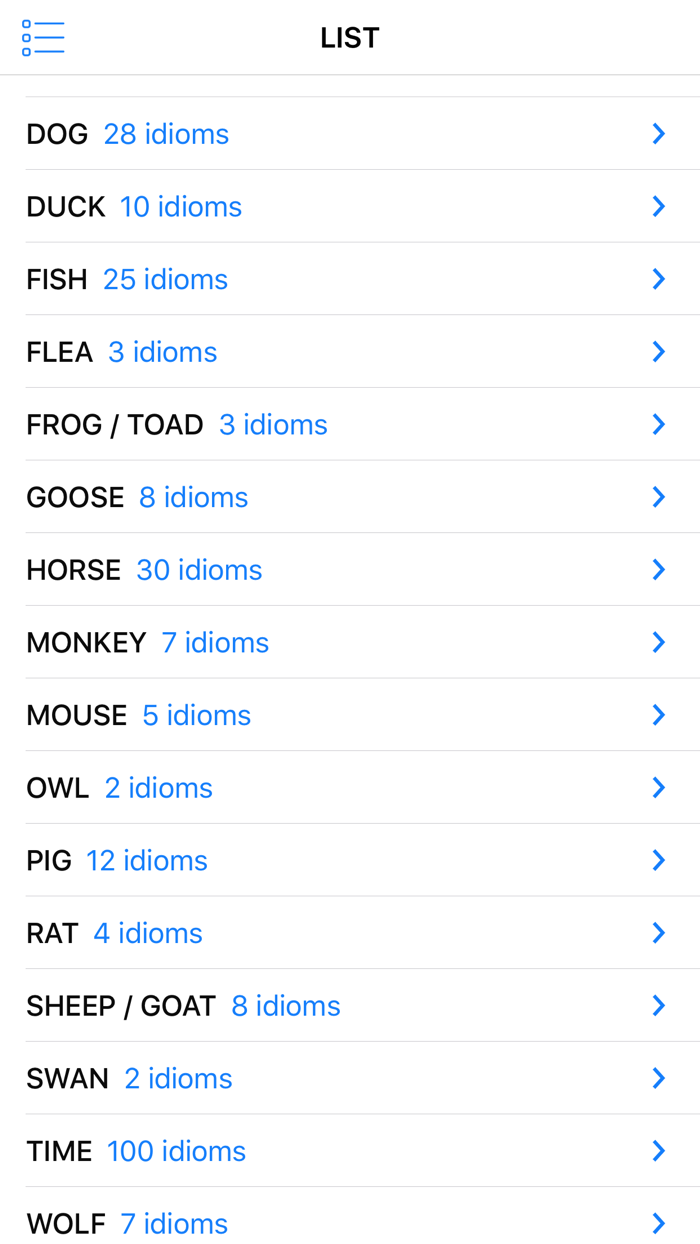Expand the GOOSE idioms row chevron

(x=659, y=496)
